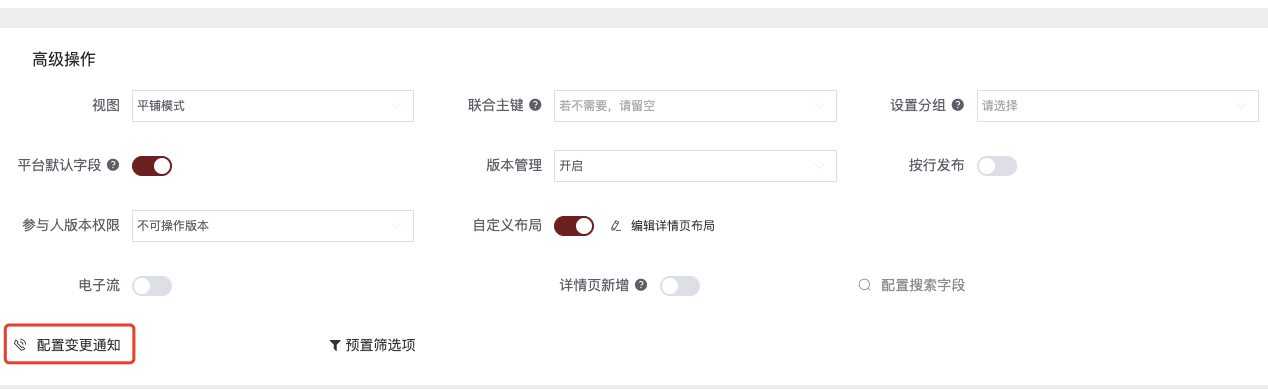Screen dimensions: 1268x389
Task: Open the 版本管理 dropdown showing 开启
Action: coord(695,166)
